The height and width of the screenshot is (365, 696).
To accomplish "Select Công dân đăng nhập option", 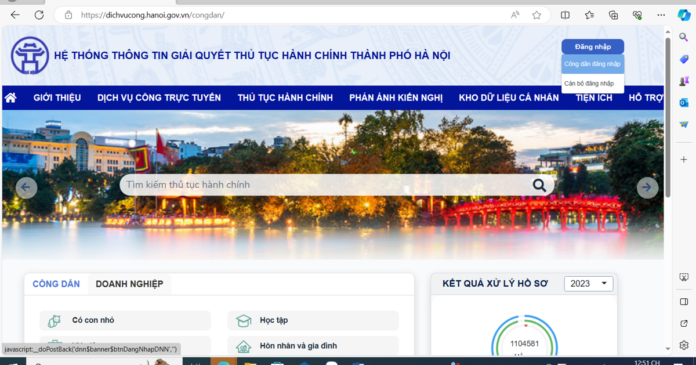I will [593, 64].
